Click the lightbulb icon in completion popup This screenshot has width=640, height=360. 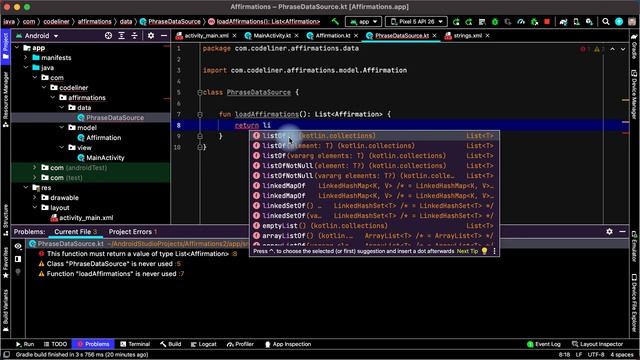click(484, 251)
